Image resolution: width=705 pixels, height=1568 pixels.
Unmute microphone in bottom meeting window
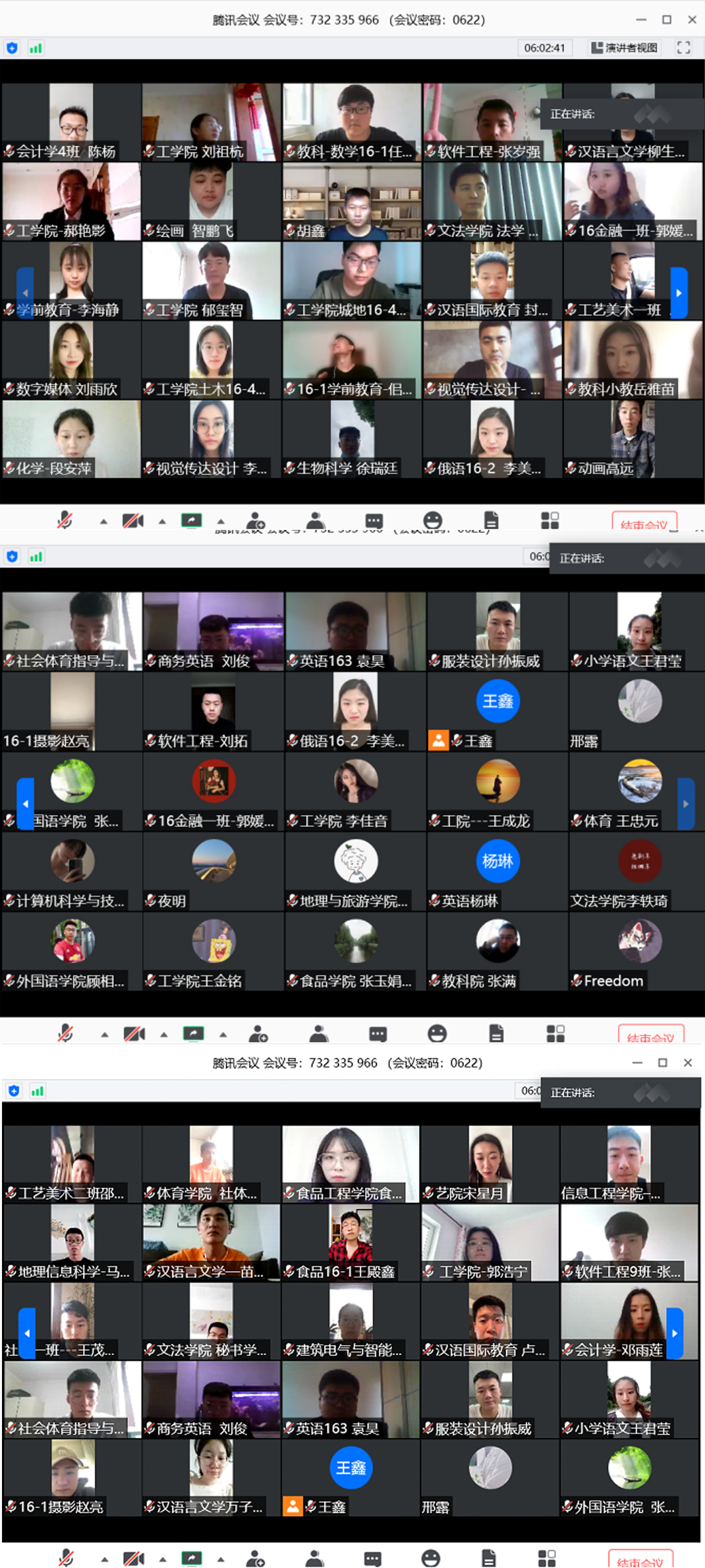[x=65, y=1559]
